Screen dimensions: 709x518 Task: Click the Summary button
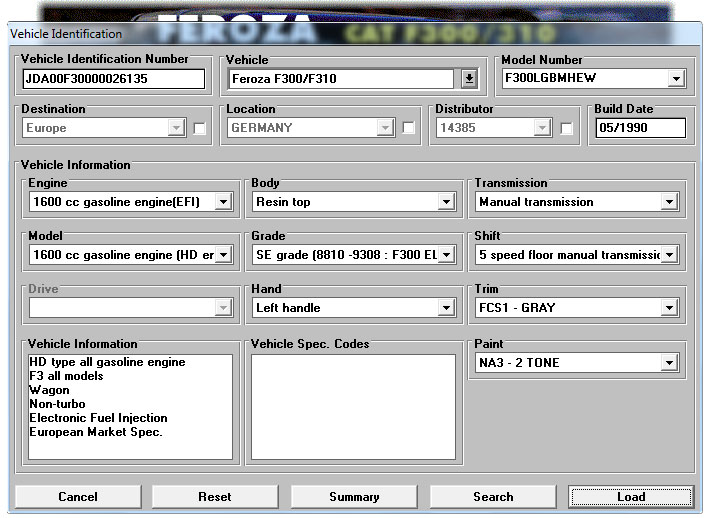(x=354, y=497)
